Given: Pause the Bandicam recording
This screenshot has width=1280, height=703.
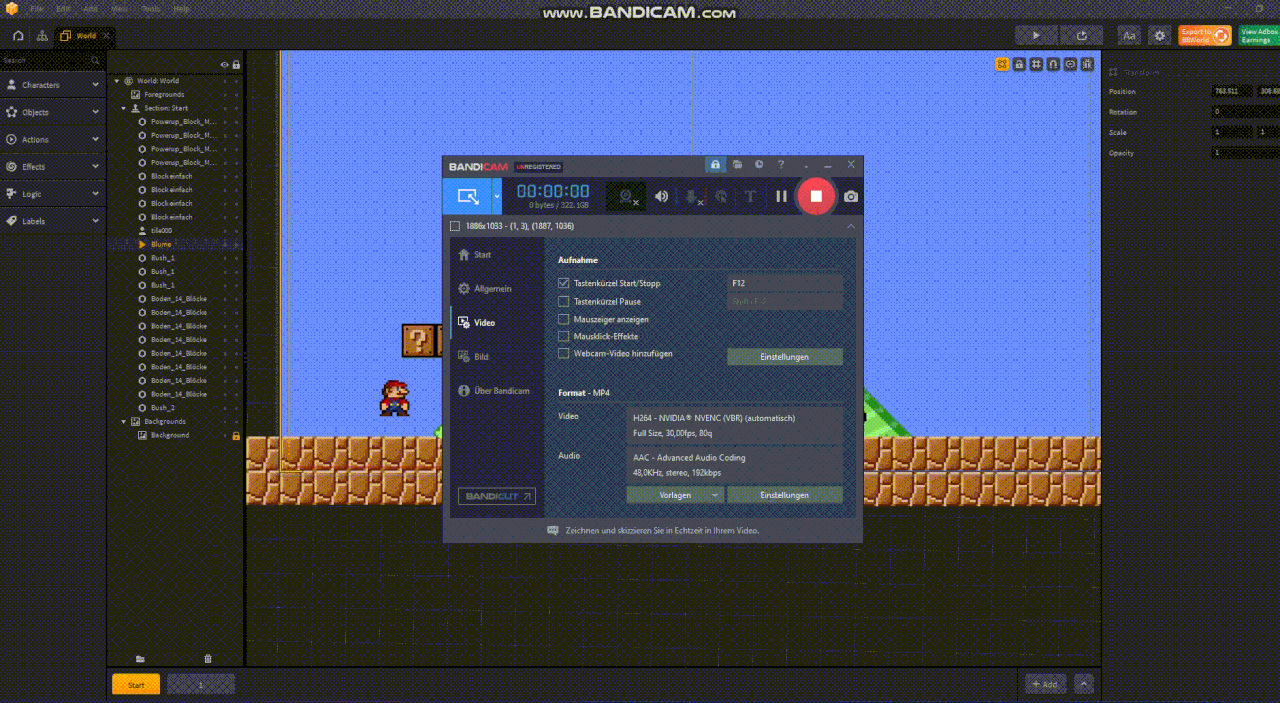Looking at the screenshot, I should pyautogui.click(x=782, y=196).
